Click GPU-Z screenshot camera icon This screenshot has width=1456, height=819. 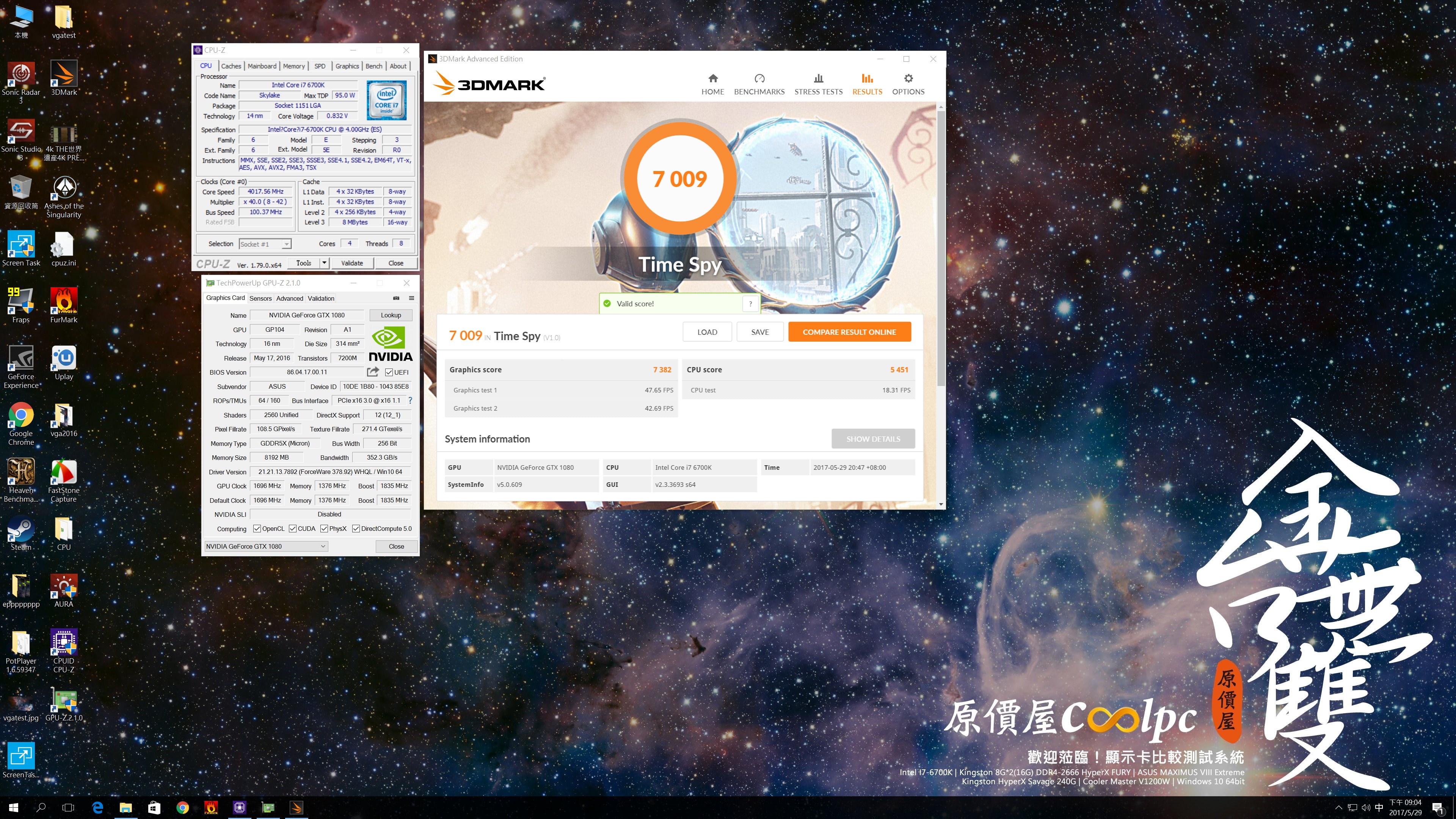[396, 298]
